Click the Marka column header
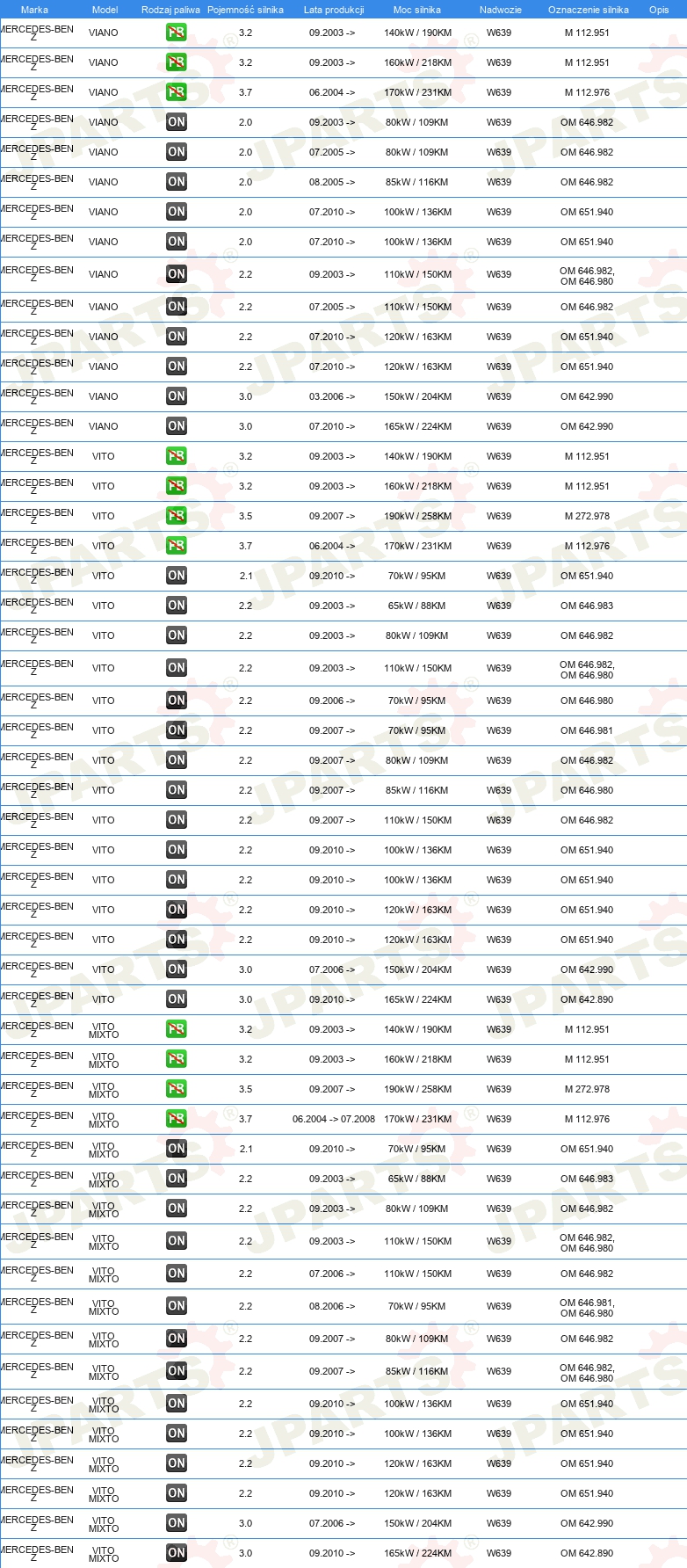The image size is (687, 1568). (34, 10)
